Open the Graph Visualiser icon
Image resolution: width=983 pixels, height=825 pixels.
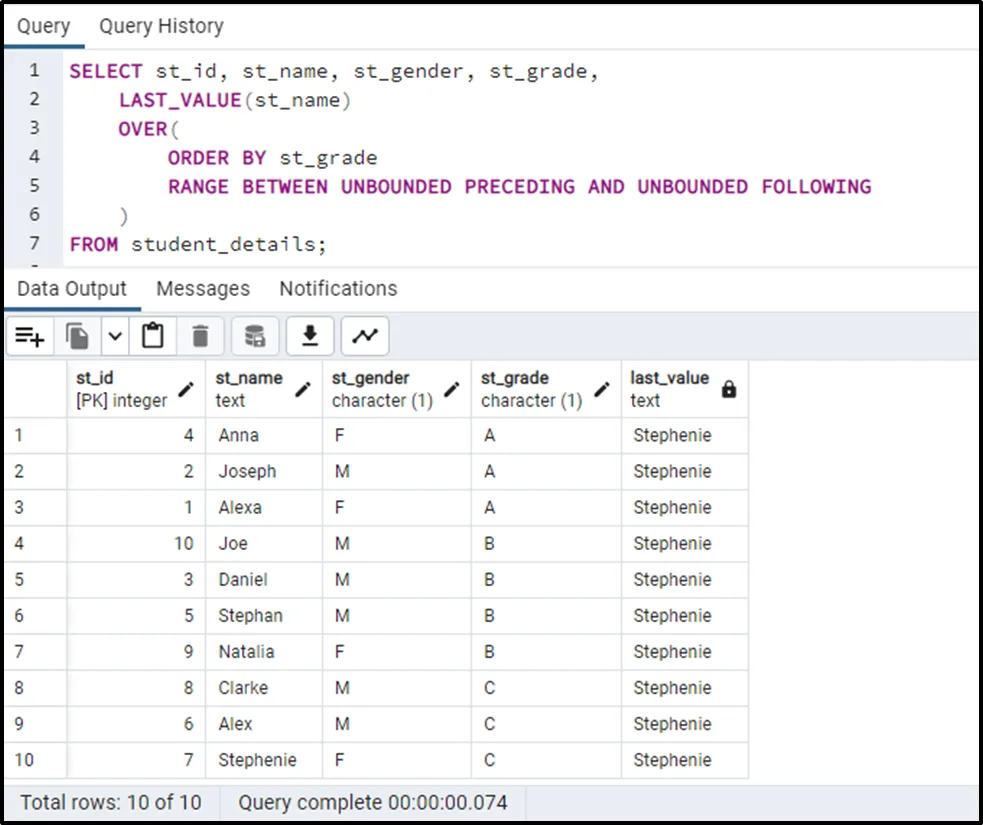click(x=365, y=337)
